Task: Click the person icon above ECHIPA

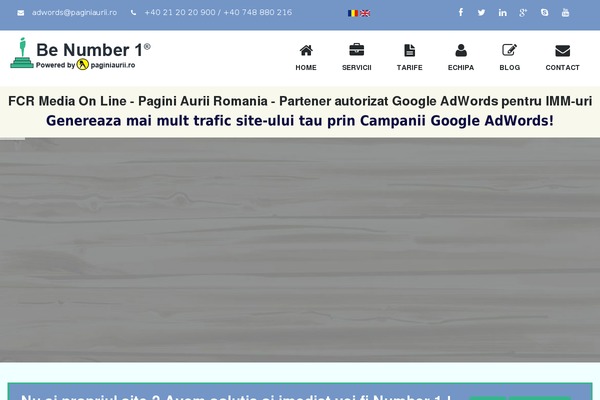Action: (x=461, y=50)
